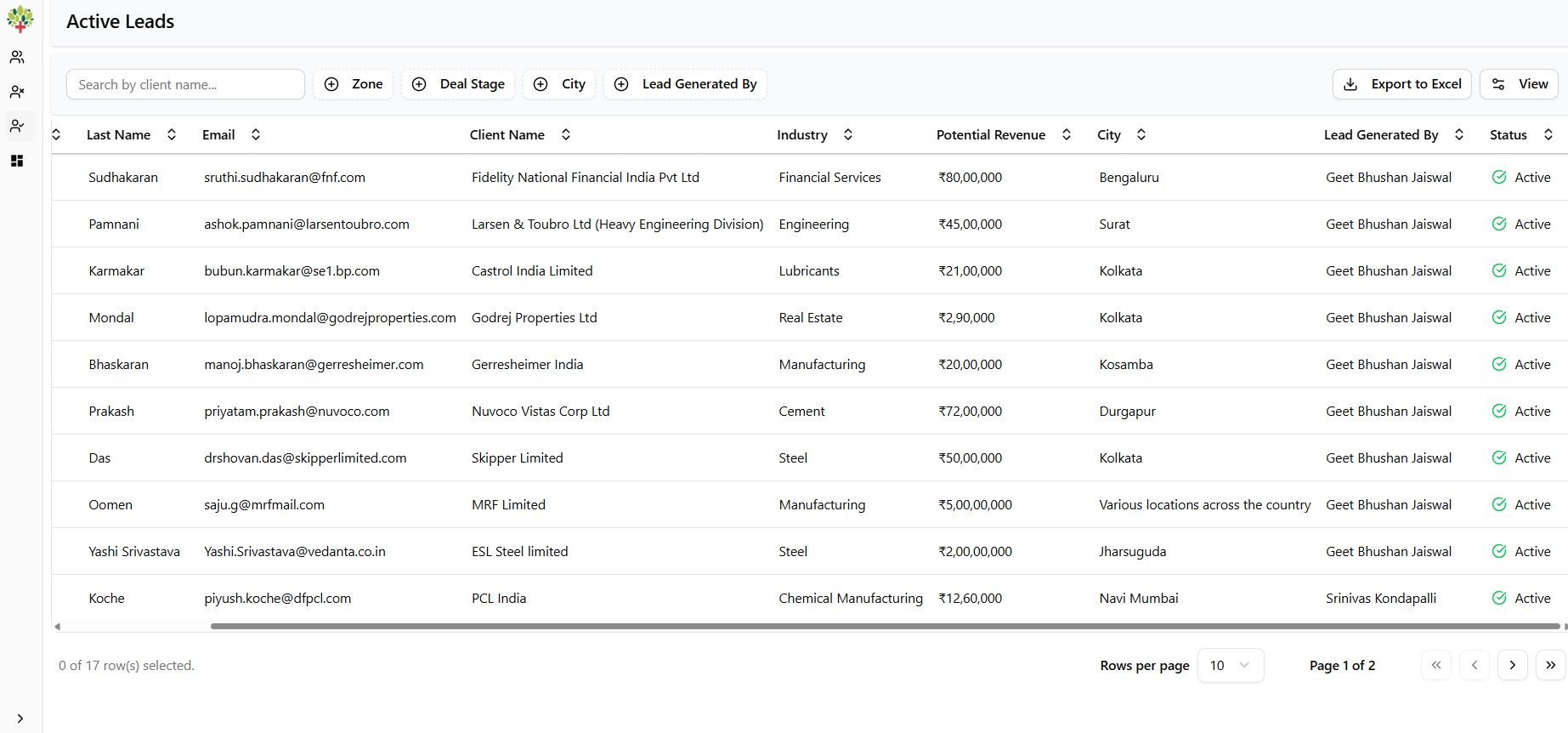Sort by Status column header

[x=1521, y=134]
